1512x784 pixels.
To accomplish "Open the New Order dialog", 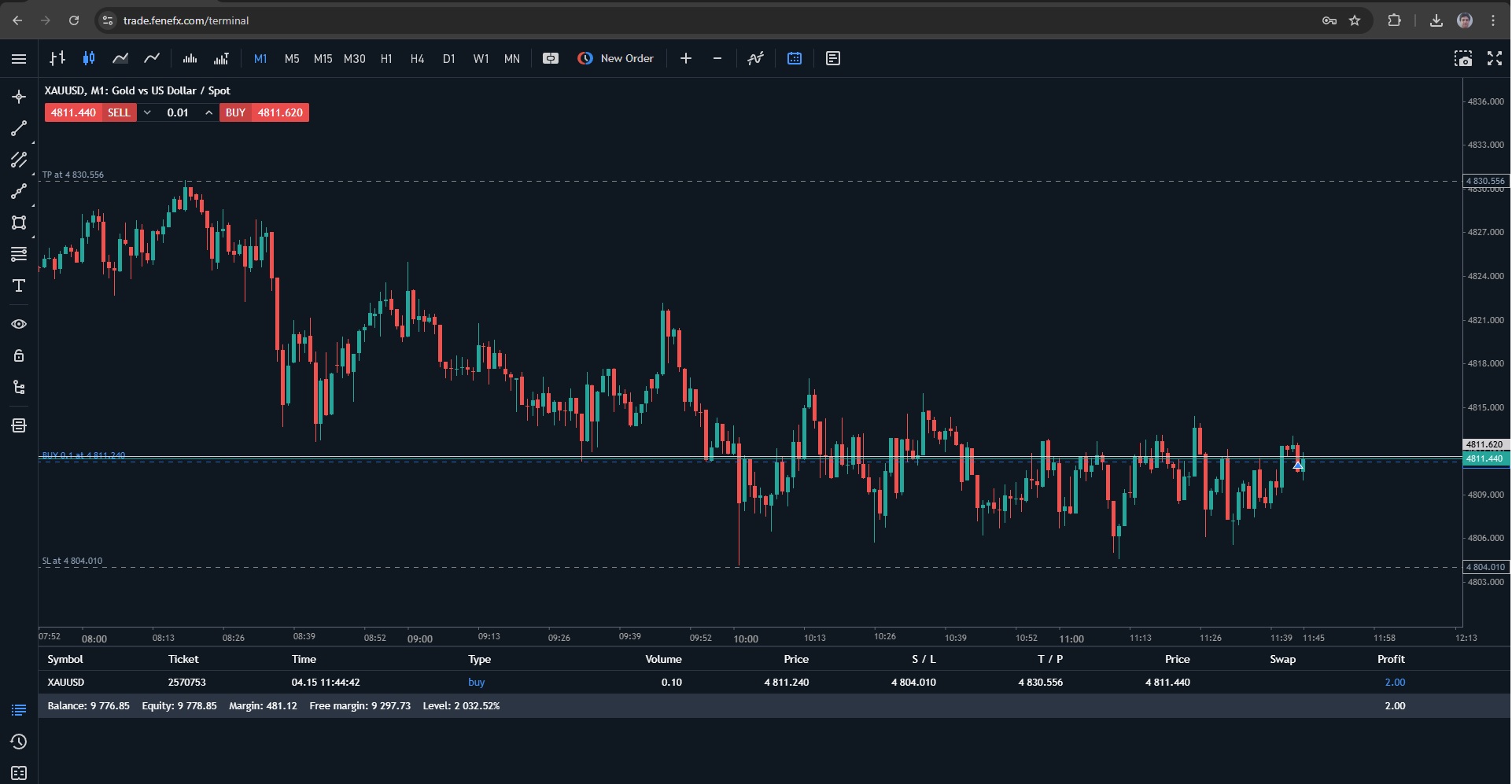I will [x=616, y=58].
